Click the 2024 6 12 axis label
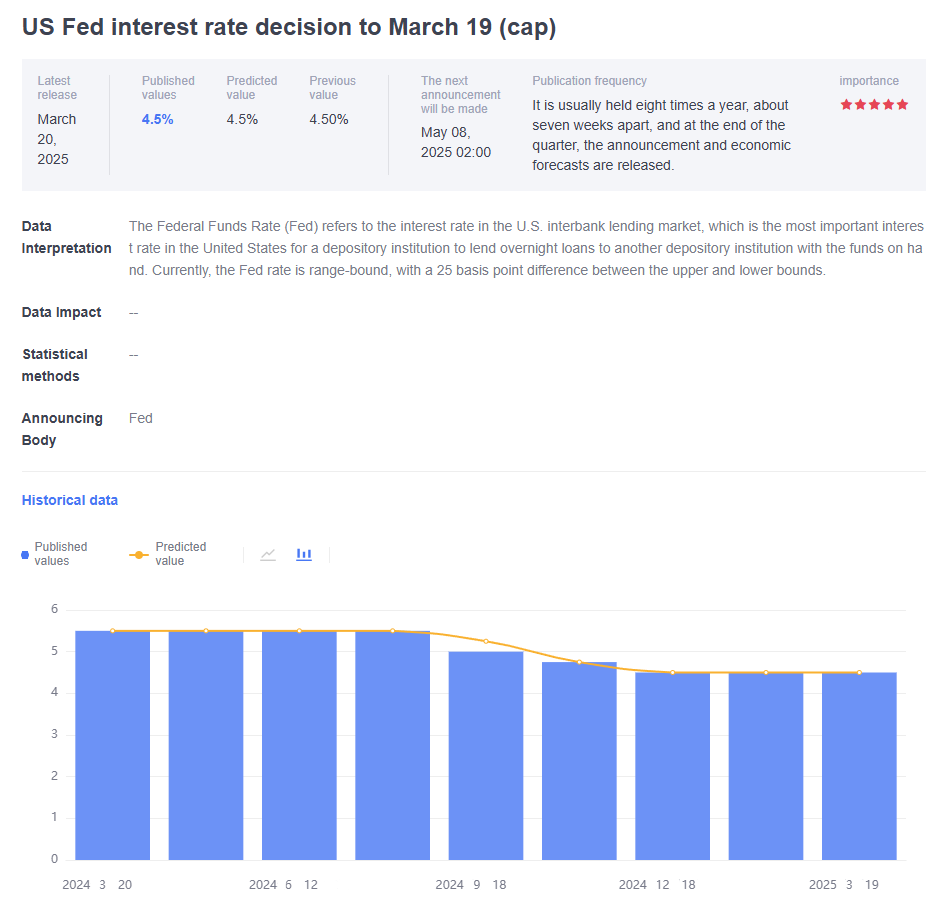 [283, 885]
